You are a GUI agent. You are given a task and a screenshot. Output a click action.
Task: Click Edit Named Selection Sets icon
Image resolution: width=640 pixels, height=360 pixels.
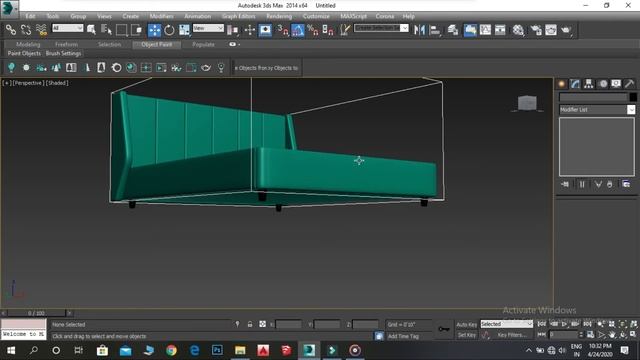click(345, 30)
